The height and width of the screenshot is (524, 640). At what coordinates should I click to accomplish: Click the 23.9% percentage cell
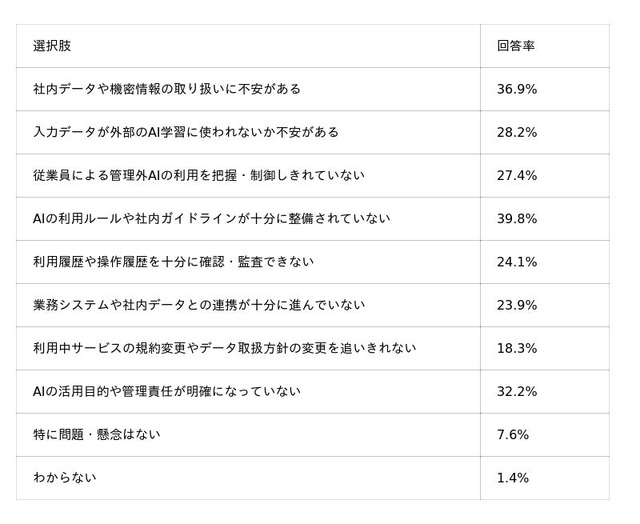pos(516,306)
